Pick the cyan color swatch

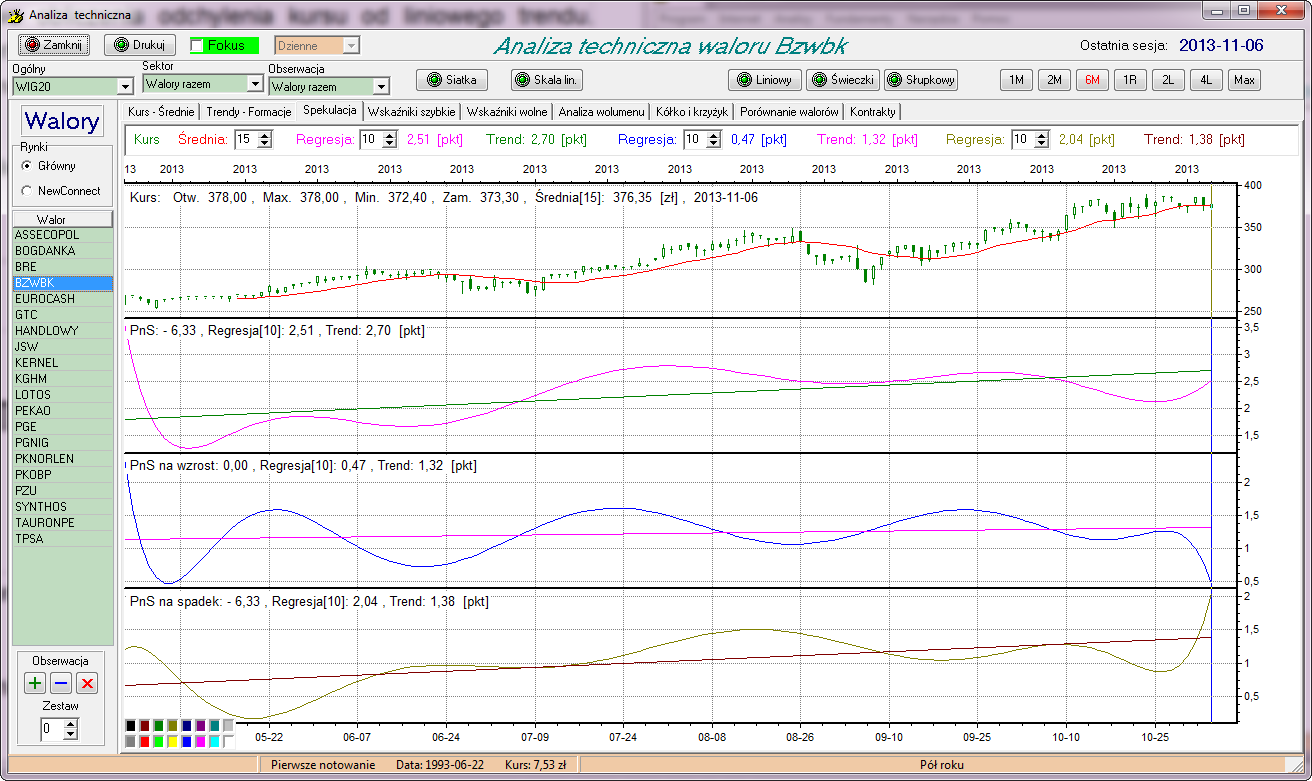tap(215, 742)
